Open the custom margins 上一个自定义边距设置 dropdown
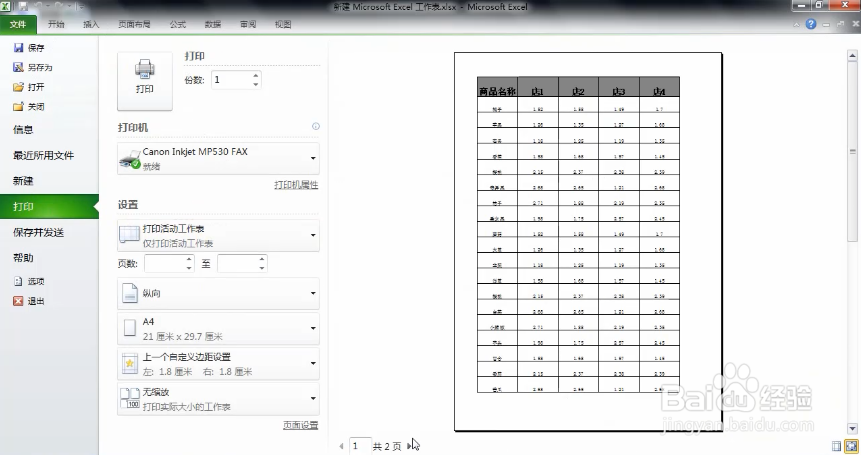 point(219,363)
